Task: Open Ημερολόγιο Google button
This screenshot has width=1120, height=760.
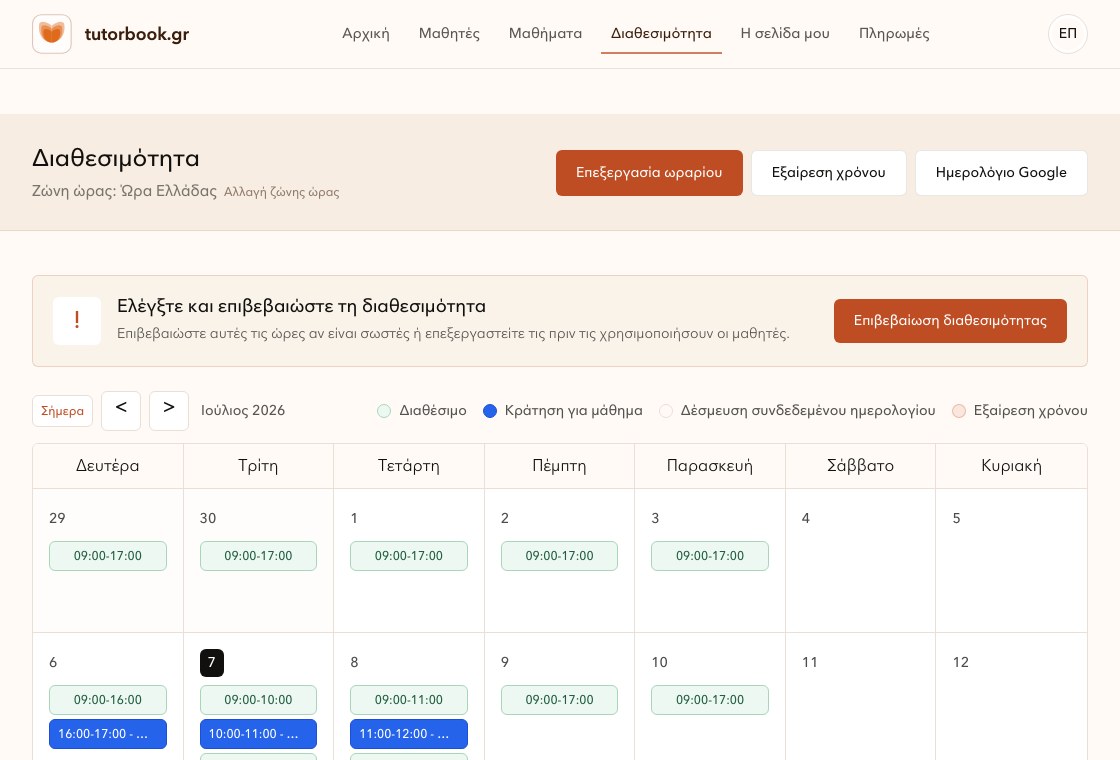Action: pyautogui.click(x=1001, y=173)
